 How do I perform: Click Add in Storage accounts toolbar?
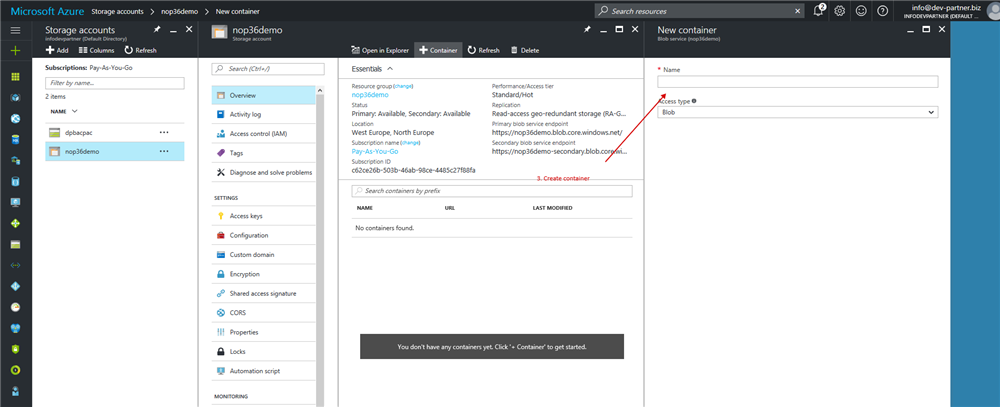click(x=57, y=50)
